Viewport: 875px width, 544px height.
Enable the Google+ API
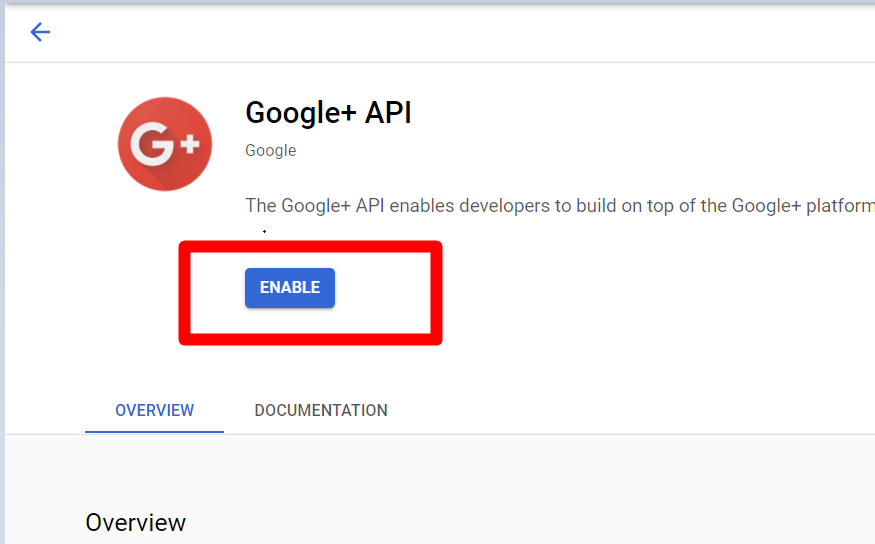coord(290,288)
